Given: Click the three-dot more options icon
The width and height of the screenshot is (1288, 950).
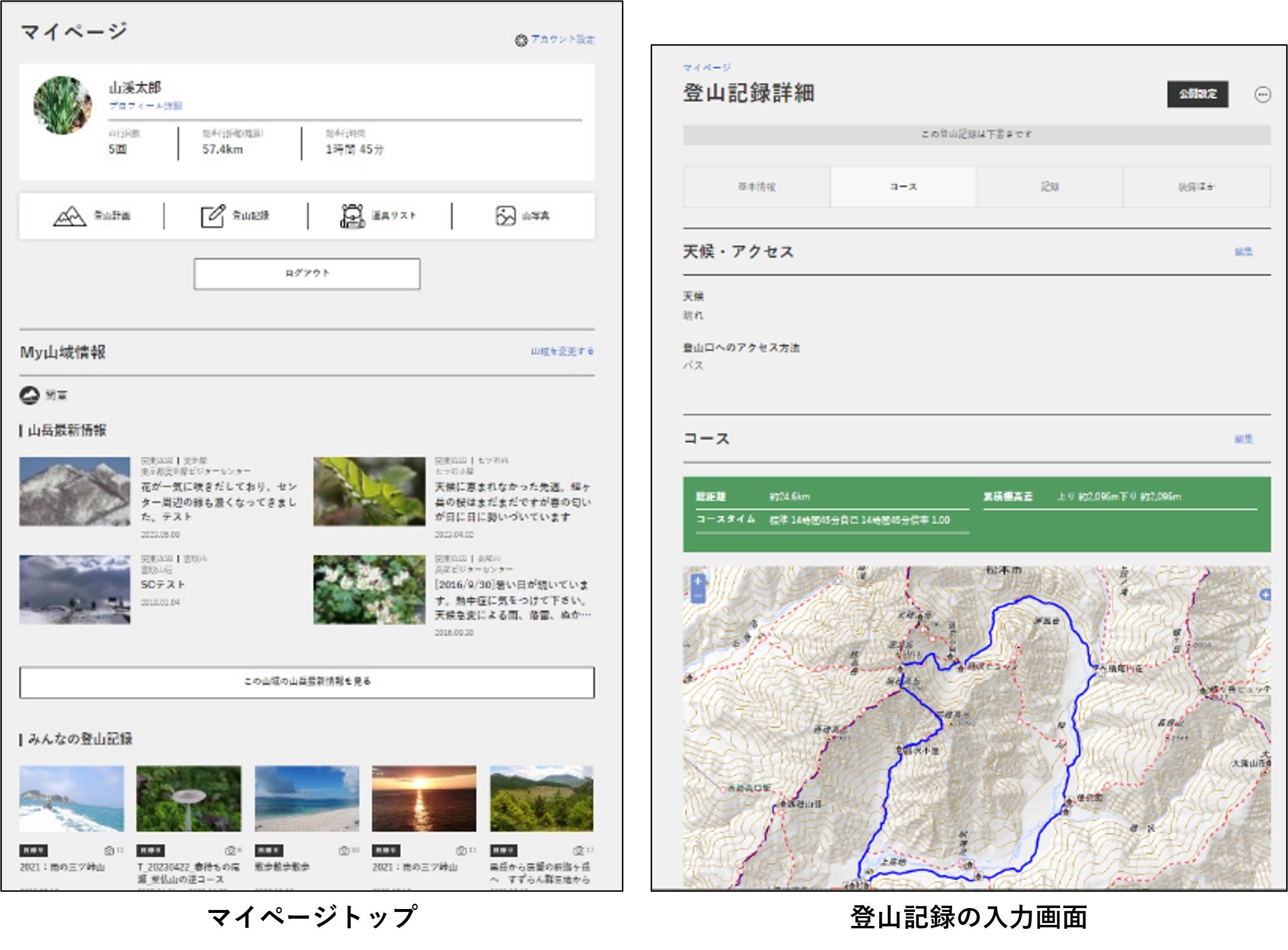Looking at the screenshot, I should point(1262,94).
